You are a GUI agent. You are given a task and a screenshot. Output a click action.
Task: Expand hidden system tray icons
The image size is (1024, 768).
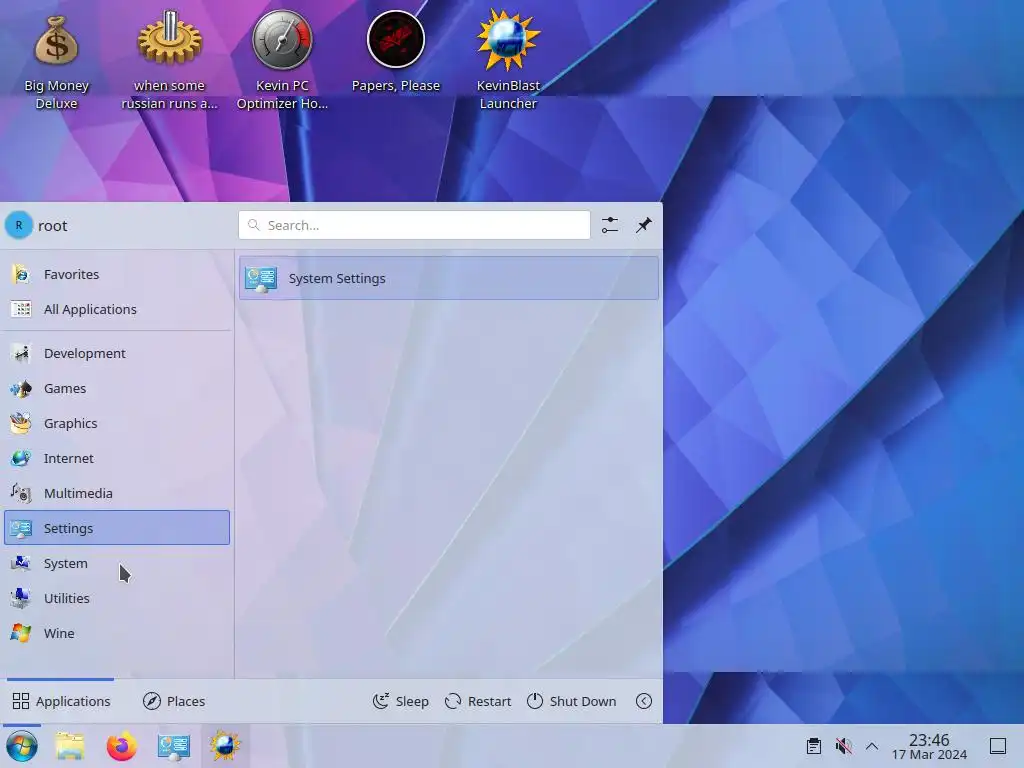click(x=872, y=746)
